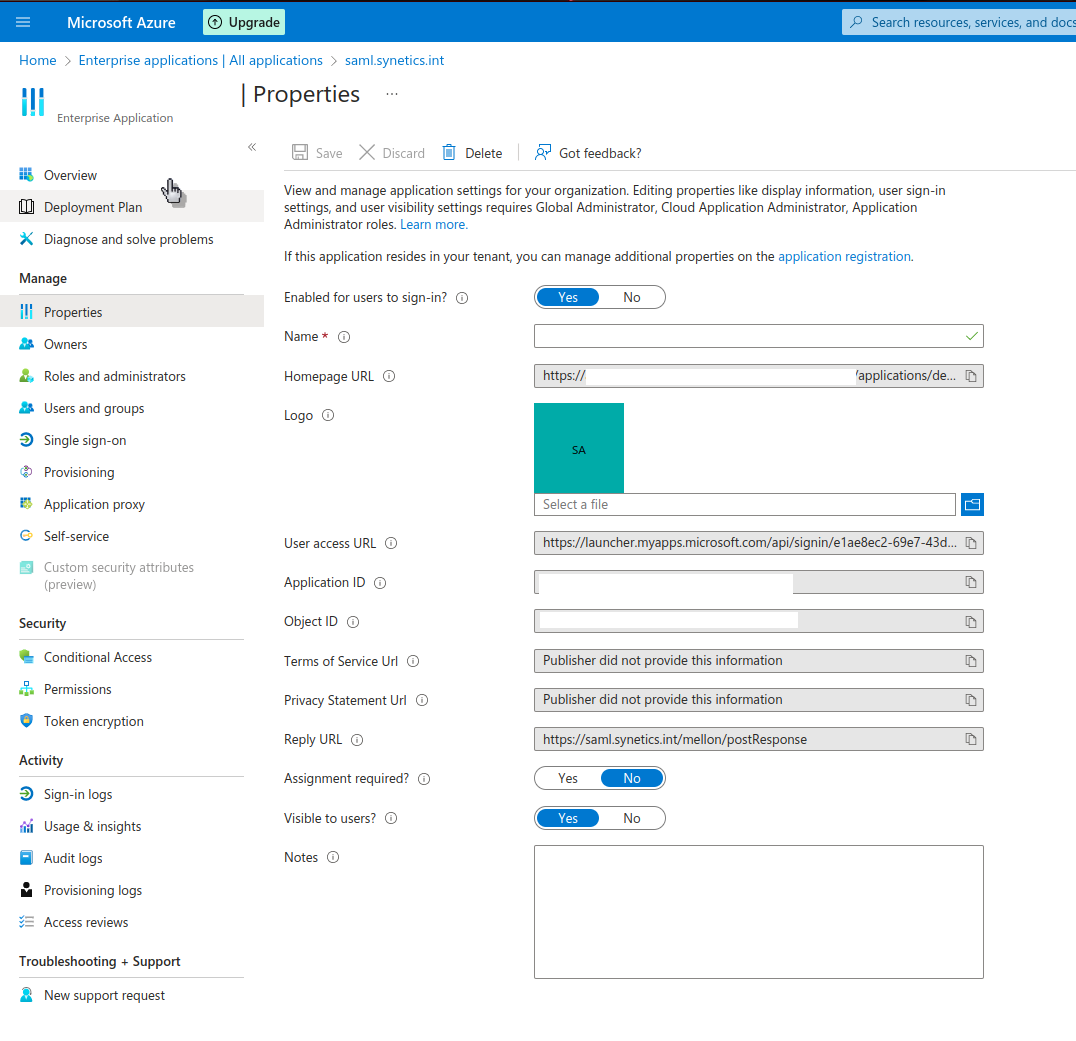Open Self-service menu item

click(x=132, y=537)
